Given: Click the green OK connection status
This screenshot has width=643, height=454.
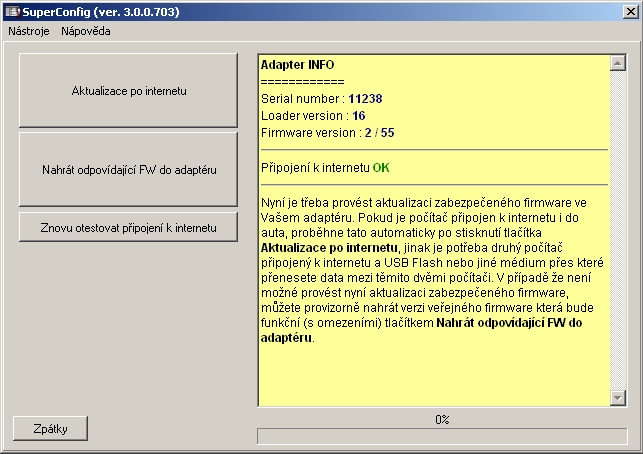Looking at the screenshot, I should coord(381,168).
